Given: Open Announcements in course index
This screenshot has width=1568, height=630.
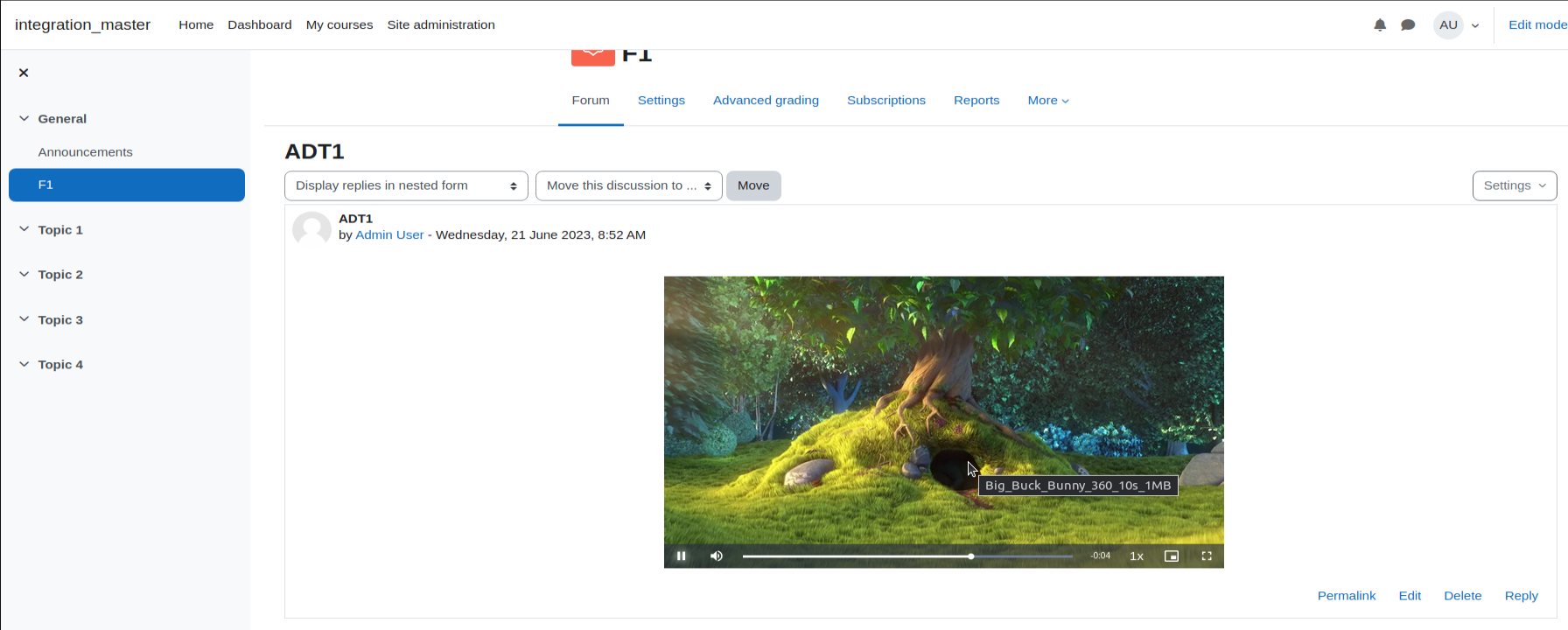Looking at the screenshot, I should [85, 151].
